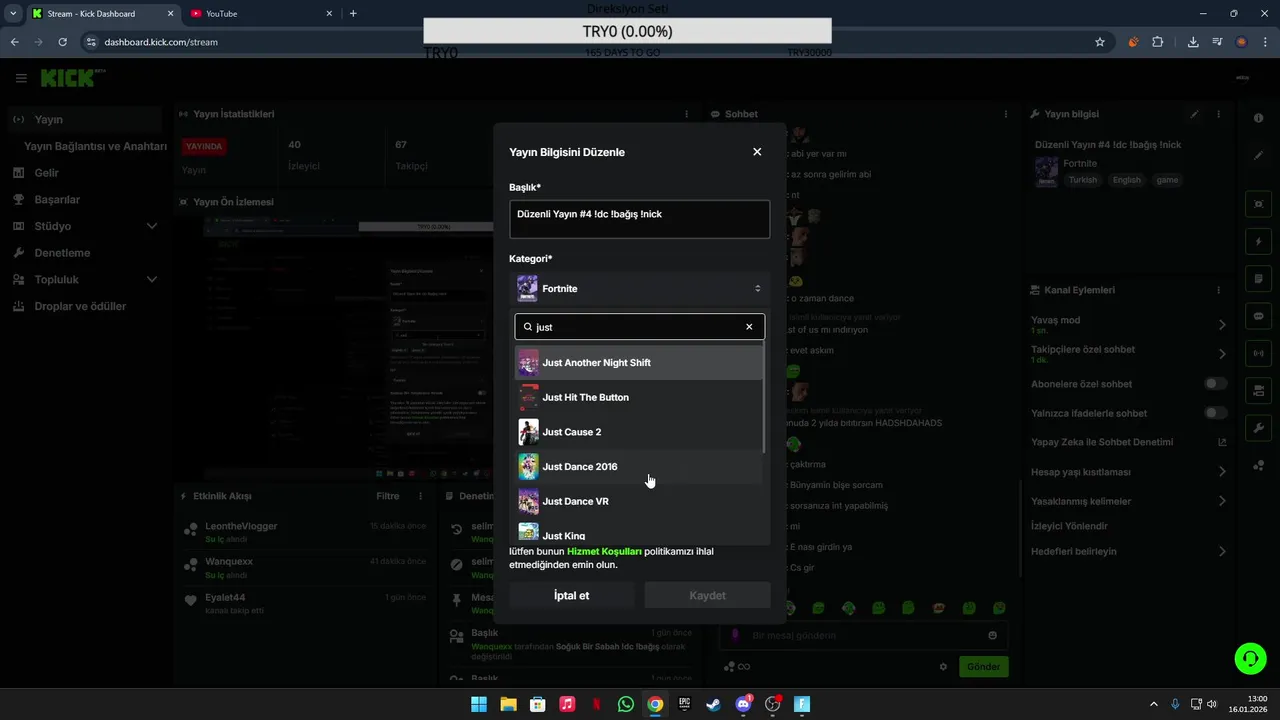Screen dimensions: 1280x720
Task: Toggle Abonelere özel sohbet switch
Action: point(1215,383)
